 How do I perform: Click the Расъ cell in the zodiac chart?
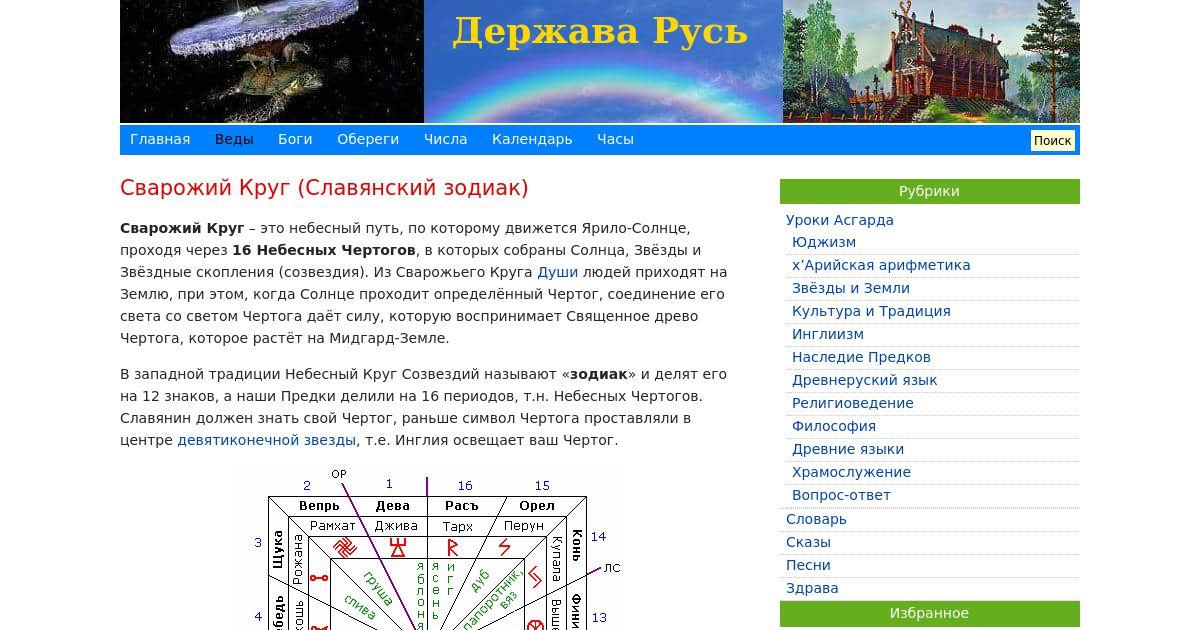click(461, 506)
